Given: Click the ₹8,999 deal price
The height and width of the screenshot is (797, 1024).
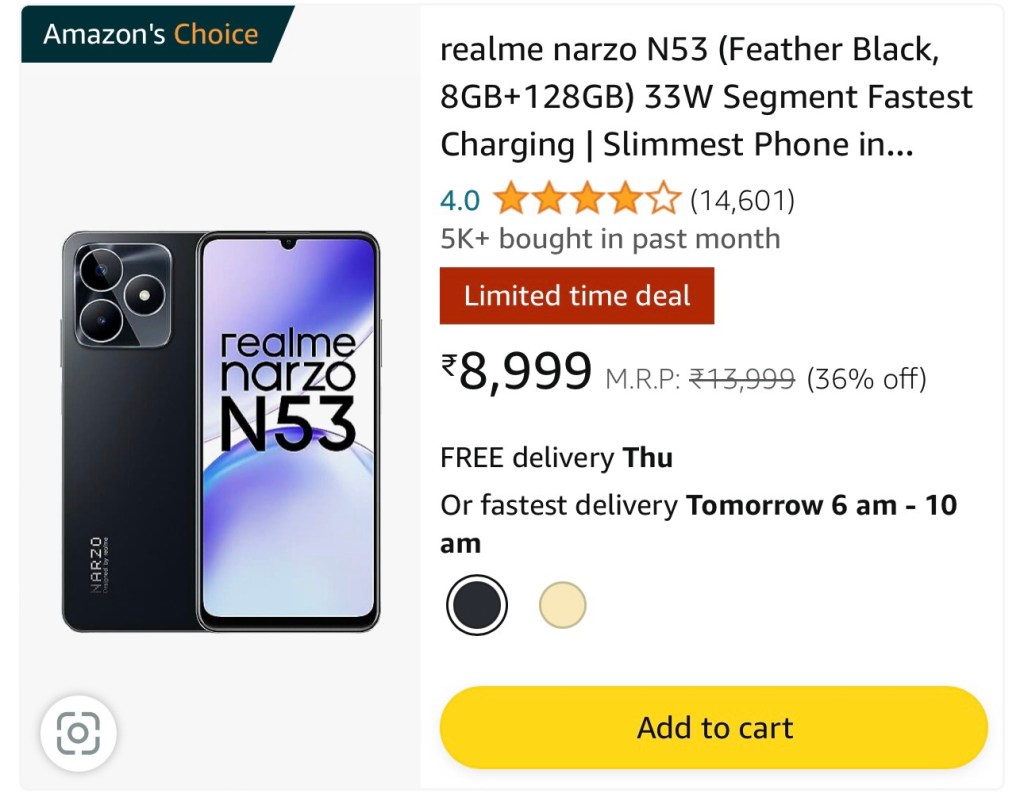Looking at the screenshot, I should tap(517, 373).
